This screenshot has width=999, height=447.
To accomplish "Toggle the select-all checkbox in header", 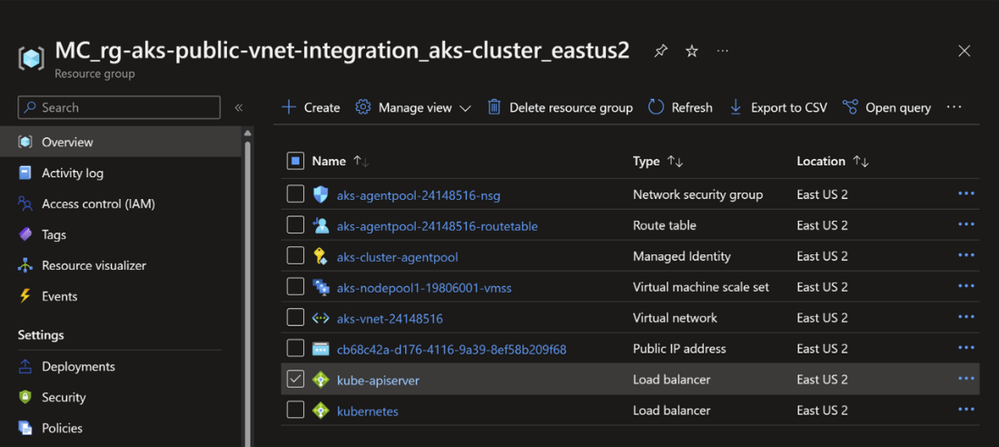I will tap(295, 161).
